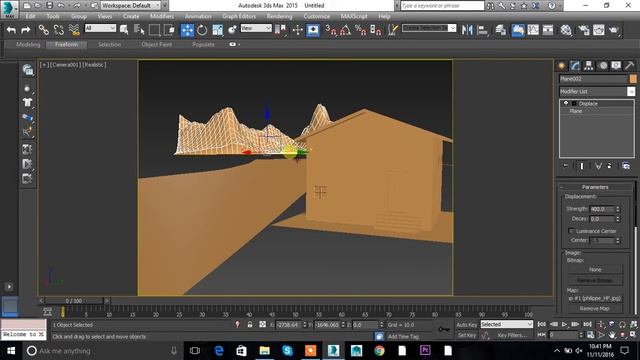Screen dimensions: 640x360
Task: Click the Bitmap 'None' button
Action: pyautogui.click(x=595, y=269)
